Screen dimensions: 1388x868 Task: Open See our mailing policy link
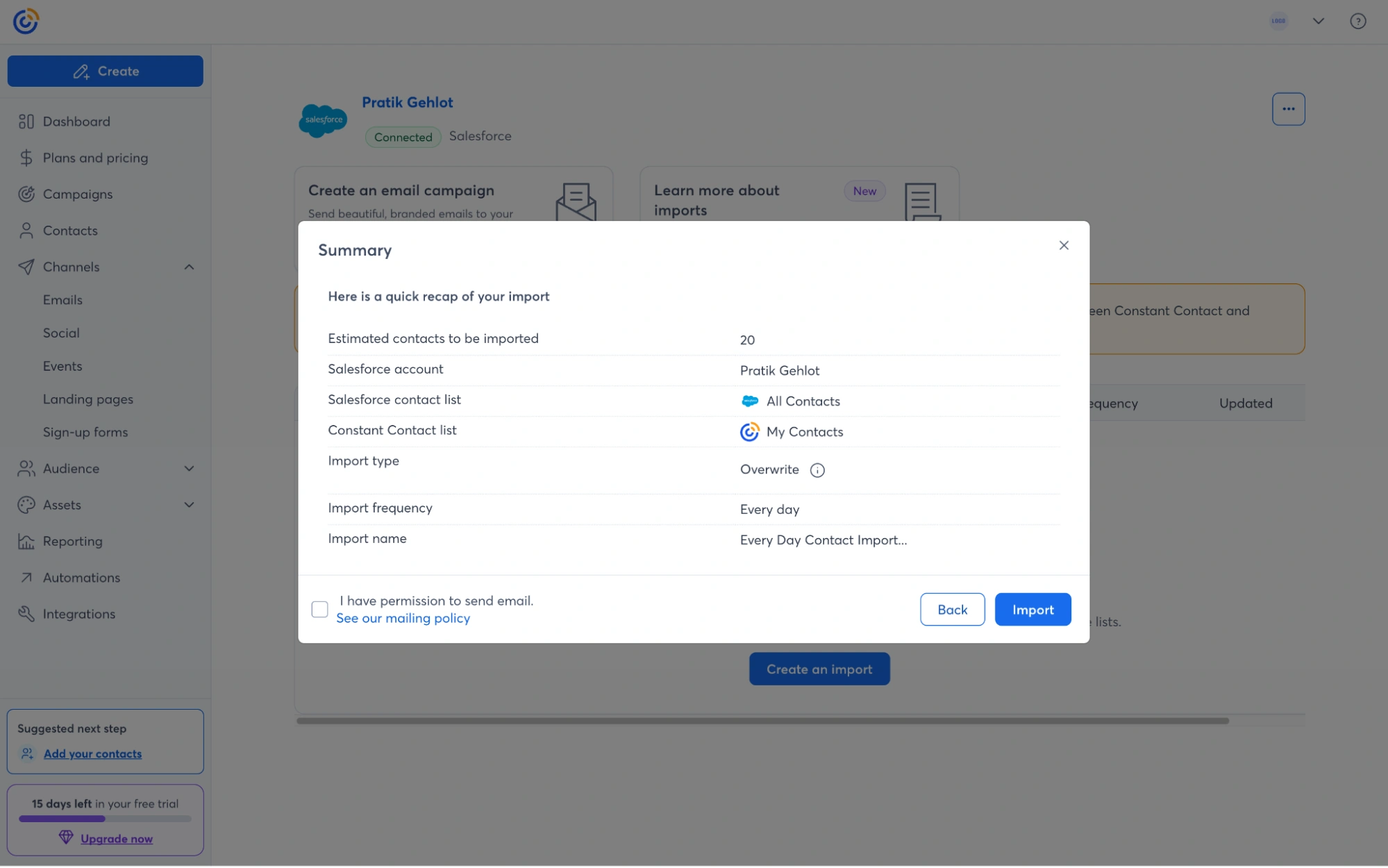(x=403, y=618)
